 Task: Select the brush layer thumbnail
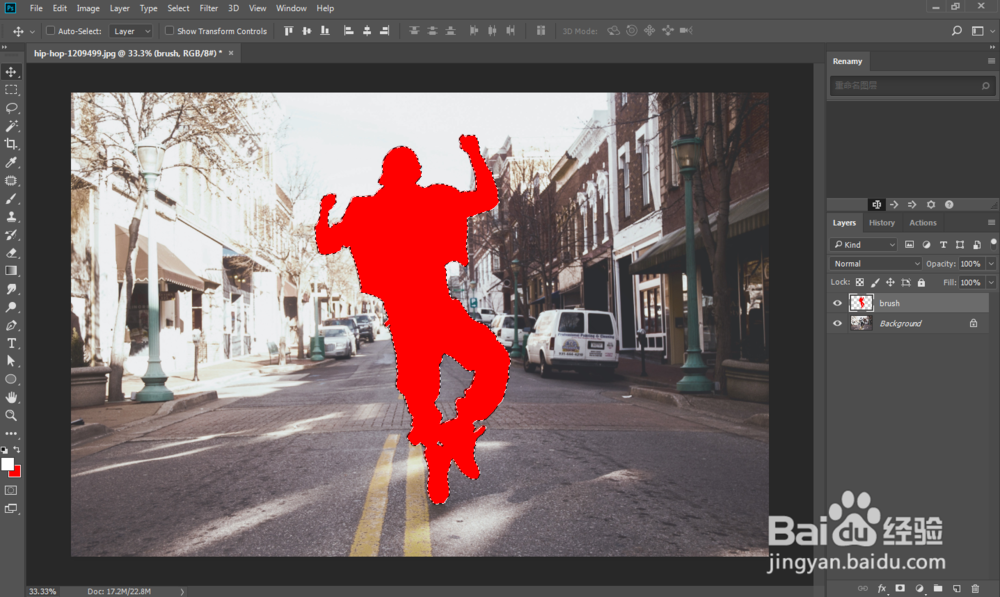pyautogui.click(x=861, y=303)
